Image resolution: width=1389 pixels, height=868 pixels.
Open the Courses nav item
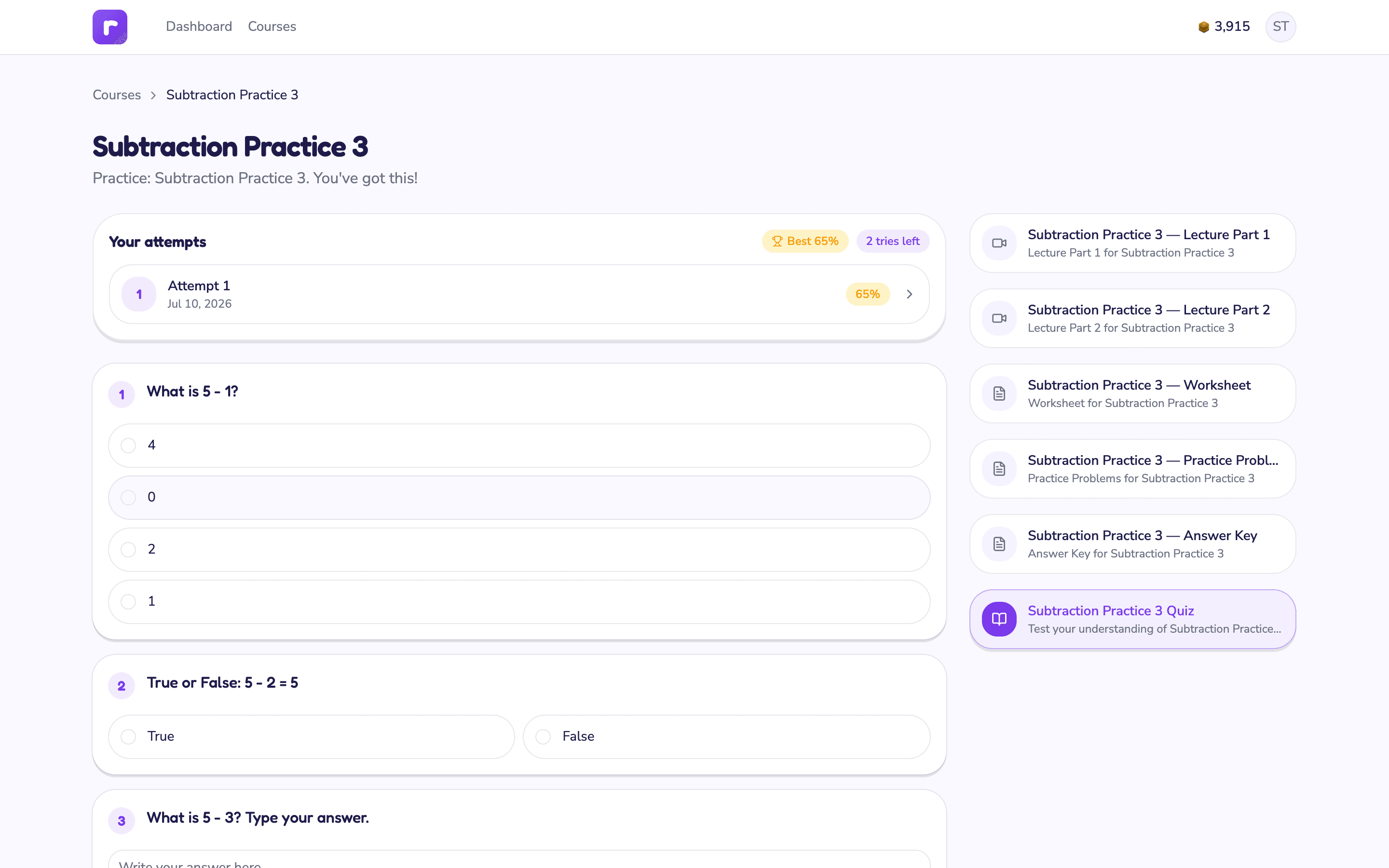click(272, 27)
